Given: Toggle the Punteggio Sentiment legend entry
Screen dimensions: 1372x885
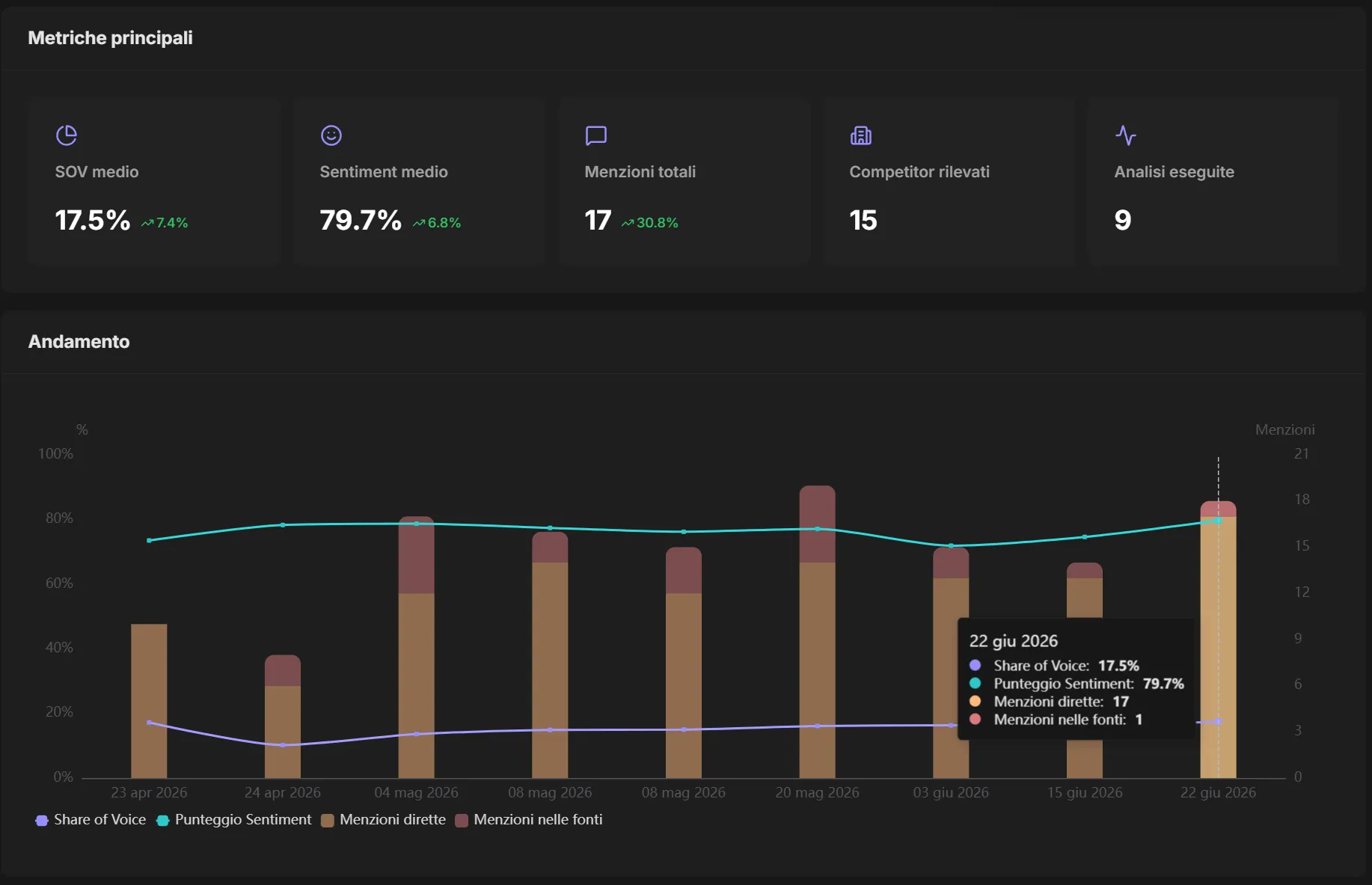Looking at the screenshot, I should tap(234, 820).
